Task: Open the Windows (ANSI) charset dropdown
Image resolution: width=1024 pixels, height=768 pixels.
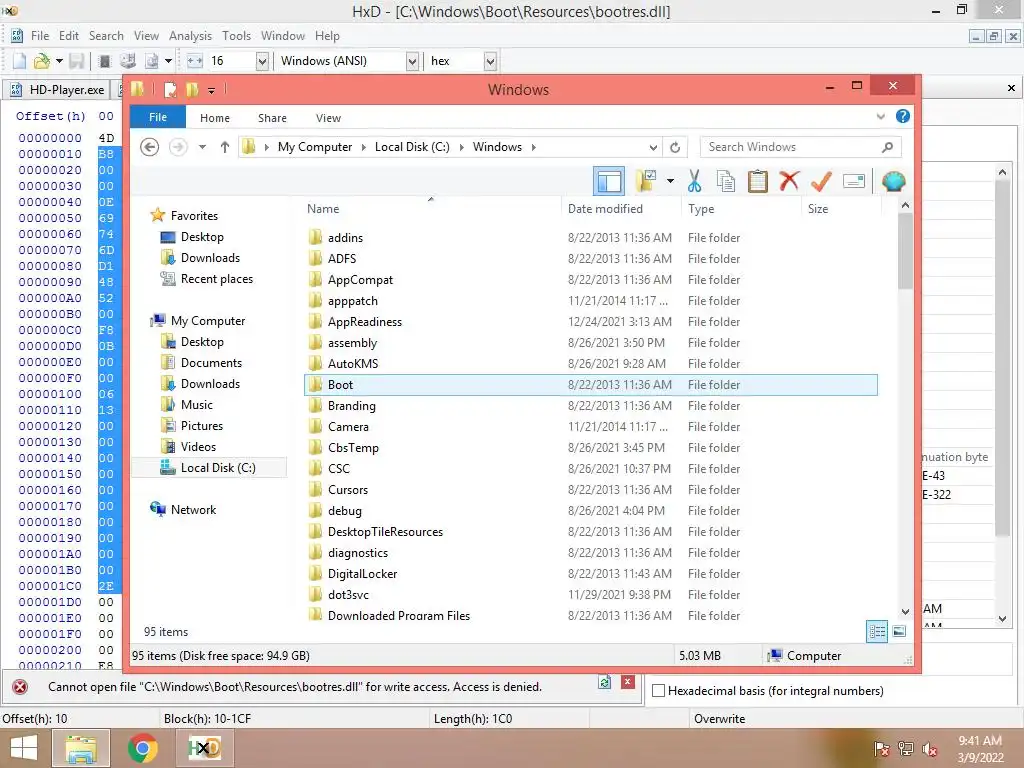Action: point(412,61)
